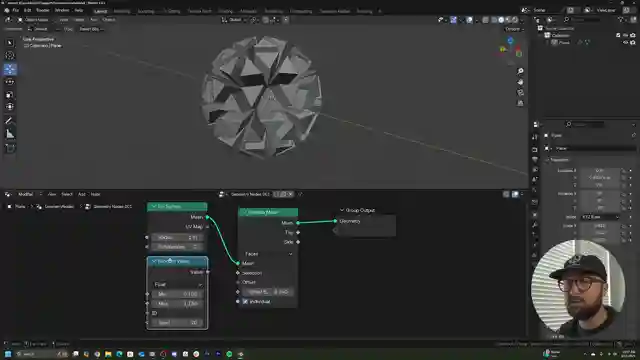
Task: Toggle Collection exclude checkbox in outliner
Action: (x=618, y=36)
